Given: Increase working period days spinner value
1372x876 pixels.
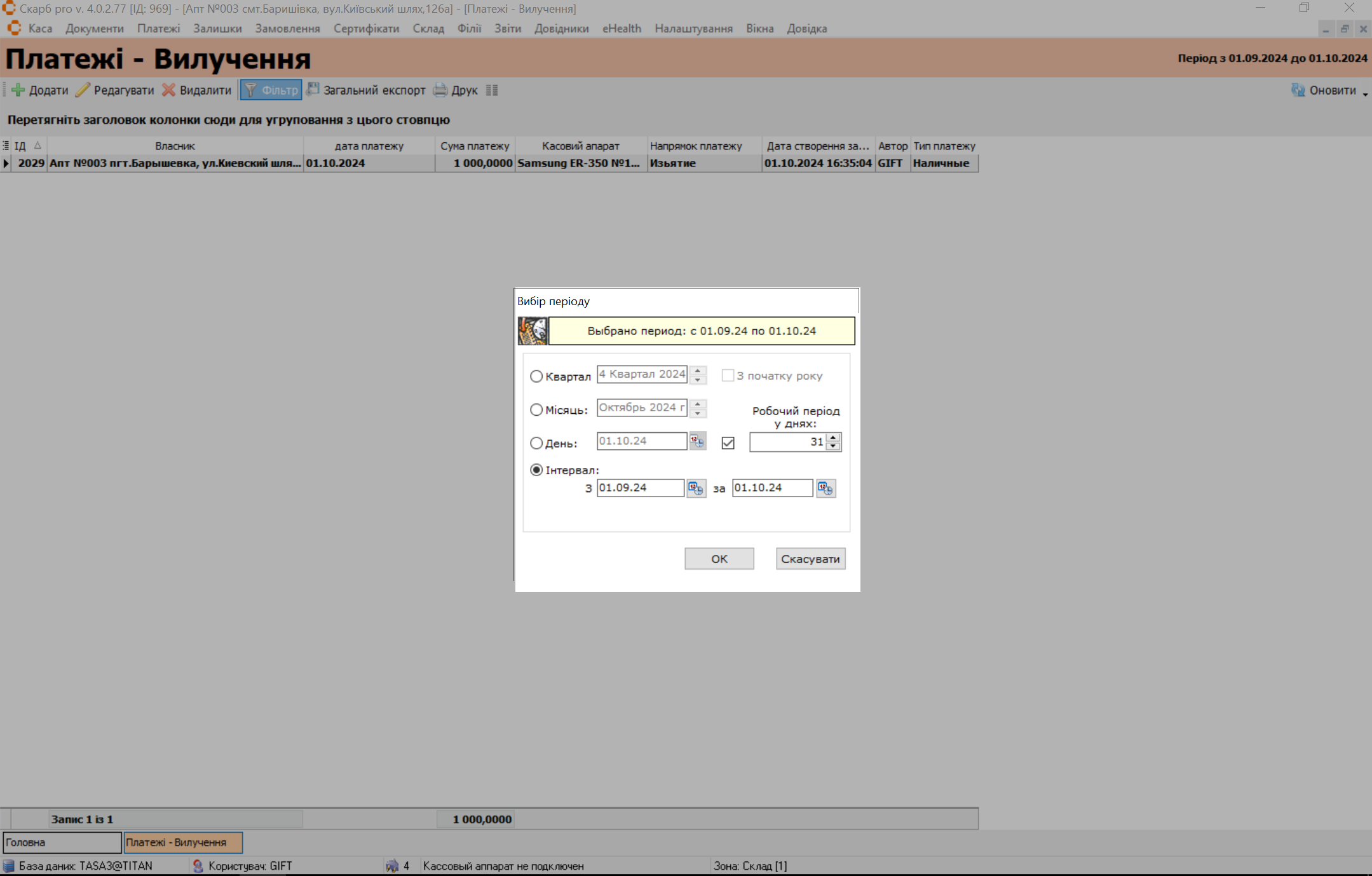Looking at the screenshot, I should (x=833, y=437).
